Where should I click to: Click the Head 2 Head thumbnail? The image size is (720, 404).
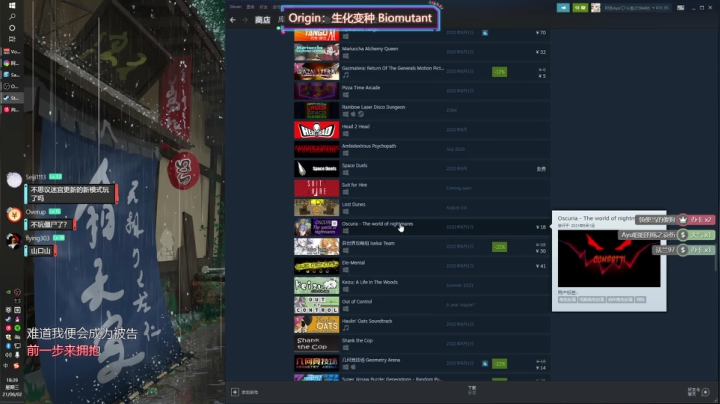point(316,130)
